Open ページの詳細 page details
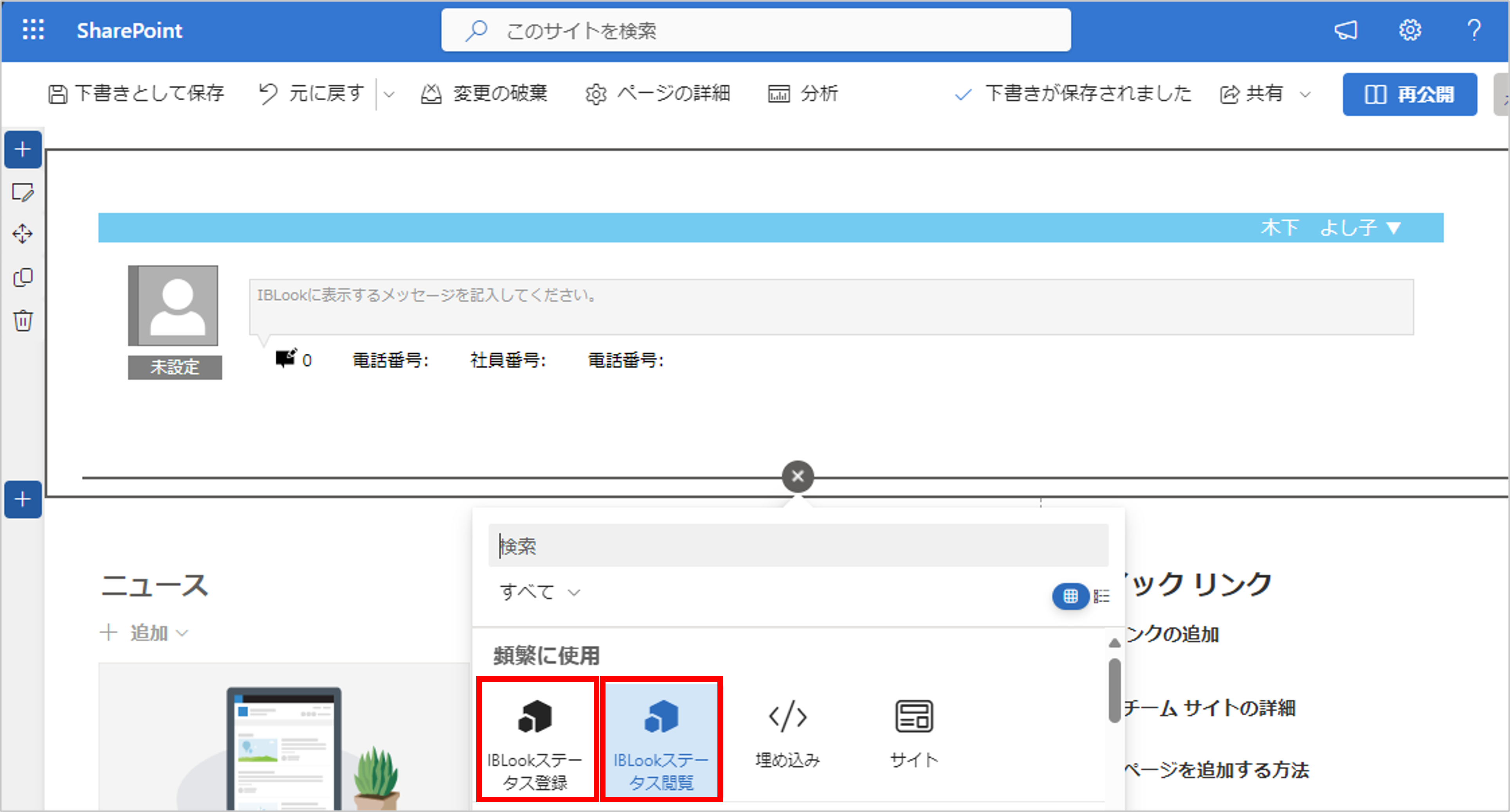1510x812 pixels. point(658,94)
